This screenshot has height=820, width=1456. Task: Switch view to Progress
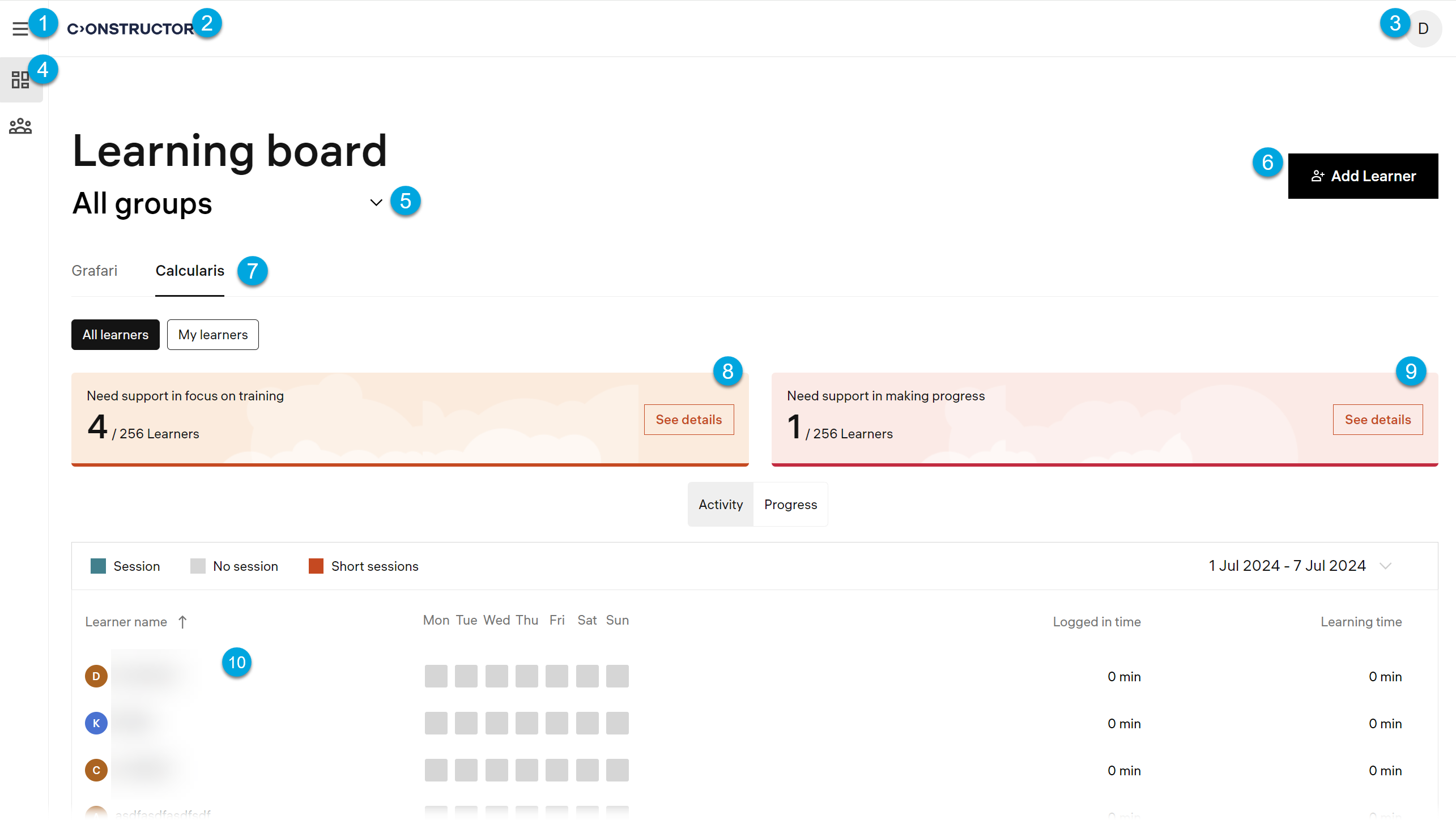tap(790, 505)
